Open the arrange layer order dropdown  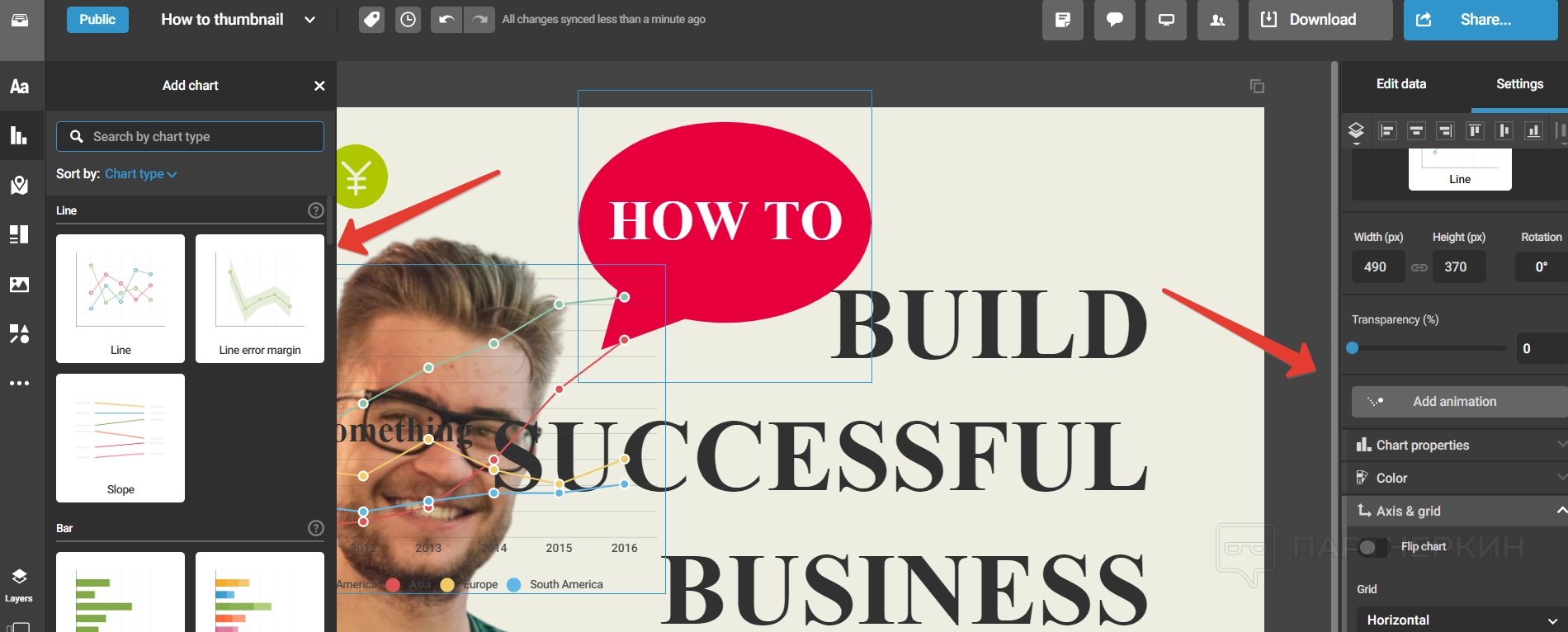(1356, 132)
